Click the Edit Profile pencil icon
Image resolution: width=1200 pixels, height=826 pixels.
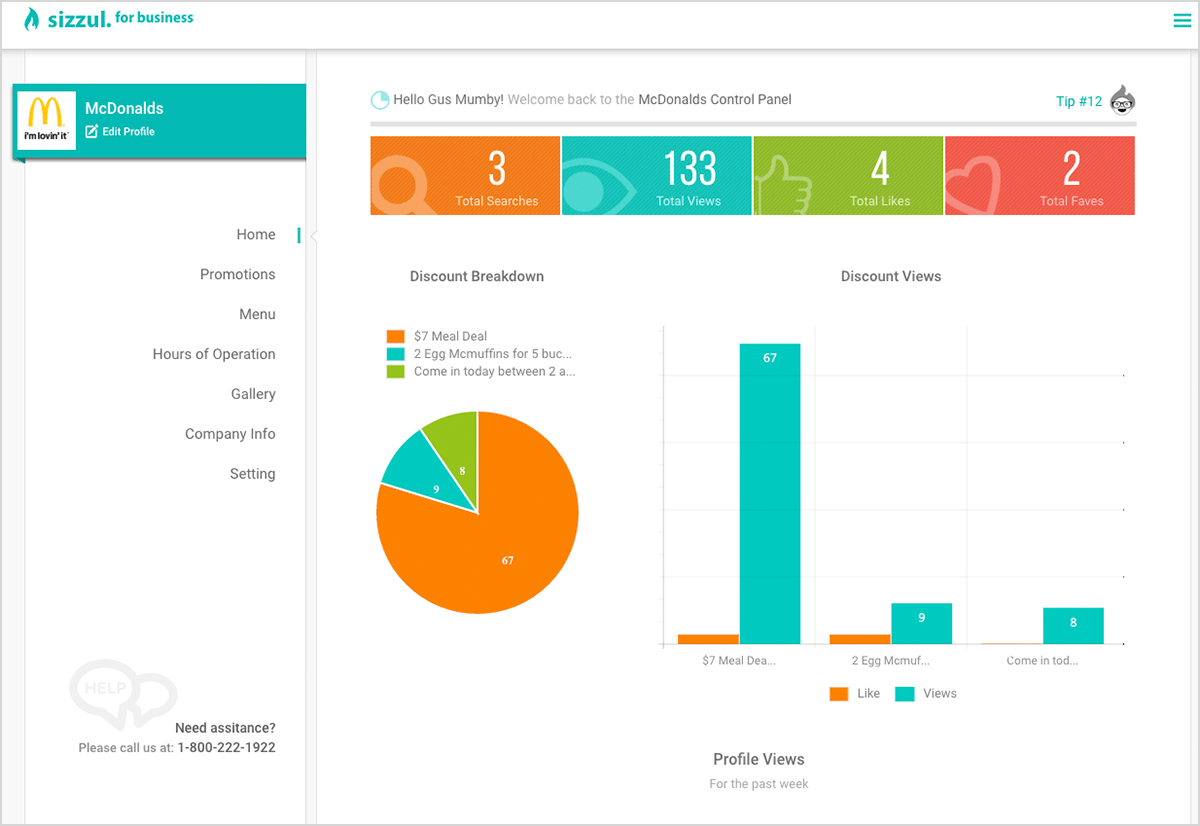click(92, 132)
